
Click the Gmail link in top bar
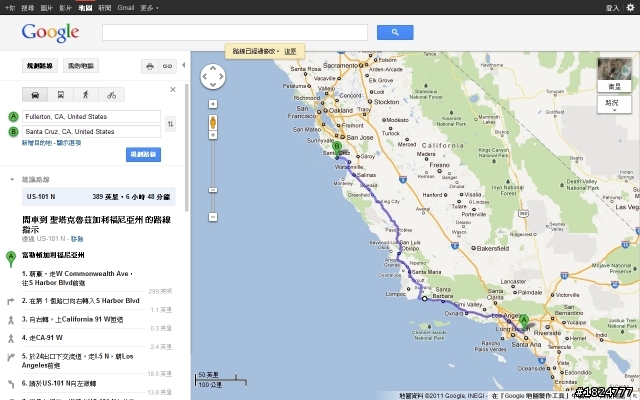coord(126,7)
